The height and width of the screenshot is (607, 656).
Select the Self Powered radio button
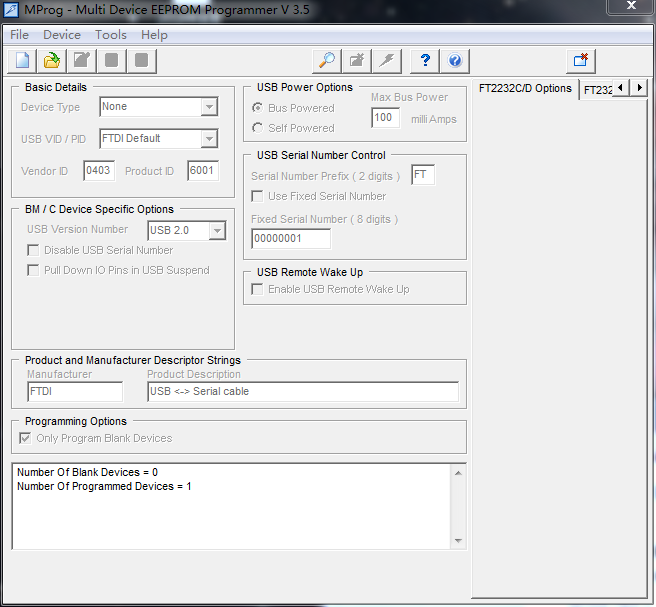(257, 128)
